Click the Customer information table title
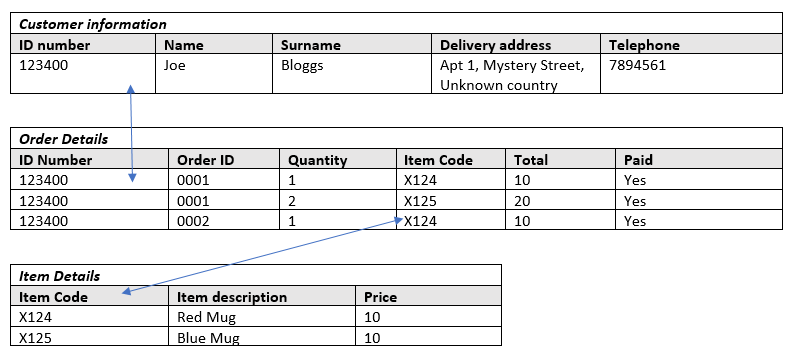 [93, 24]
